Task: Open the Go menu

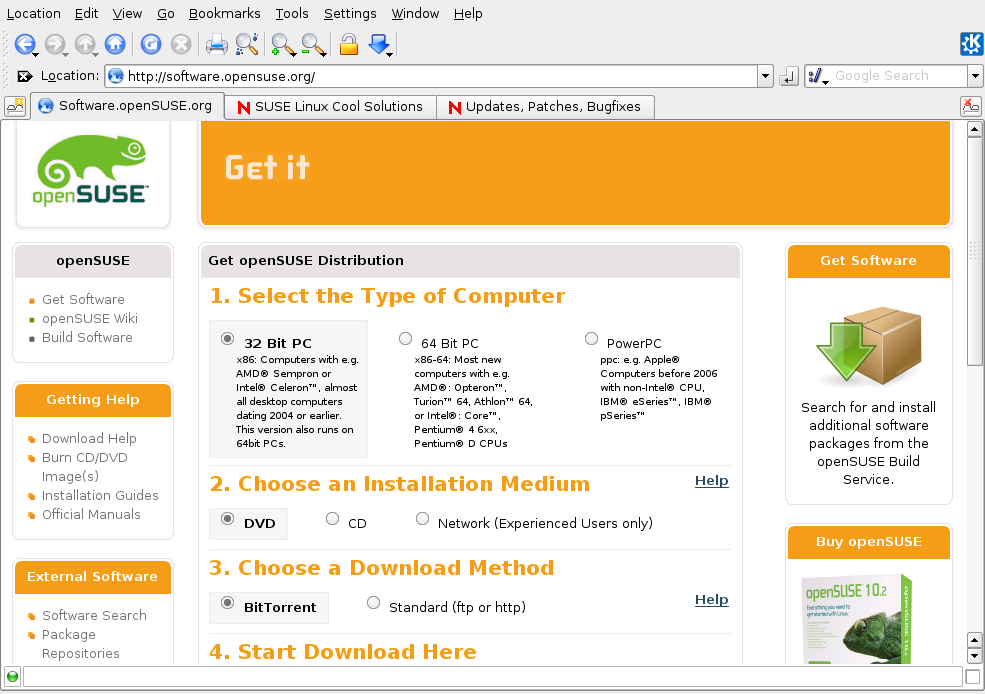Action: [x=165, y=13]
